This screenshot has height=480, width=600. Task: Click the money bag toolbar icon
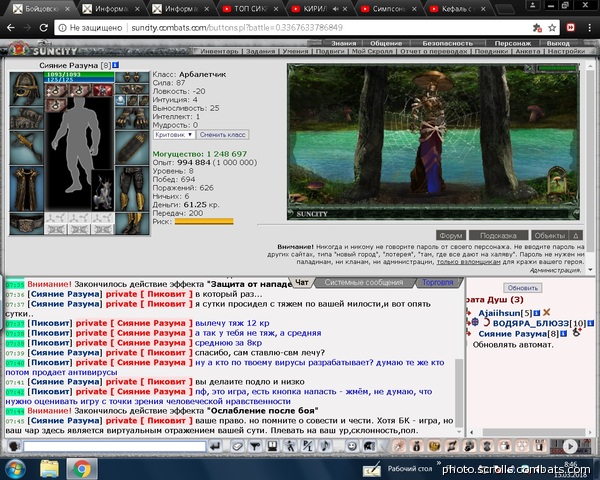click(417, 446)
